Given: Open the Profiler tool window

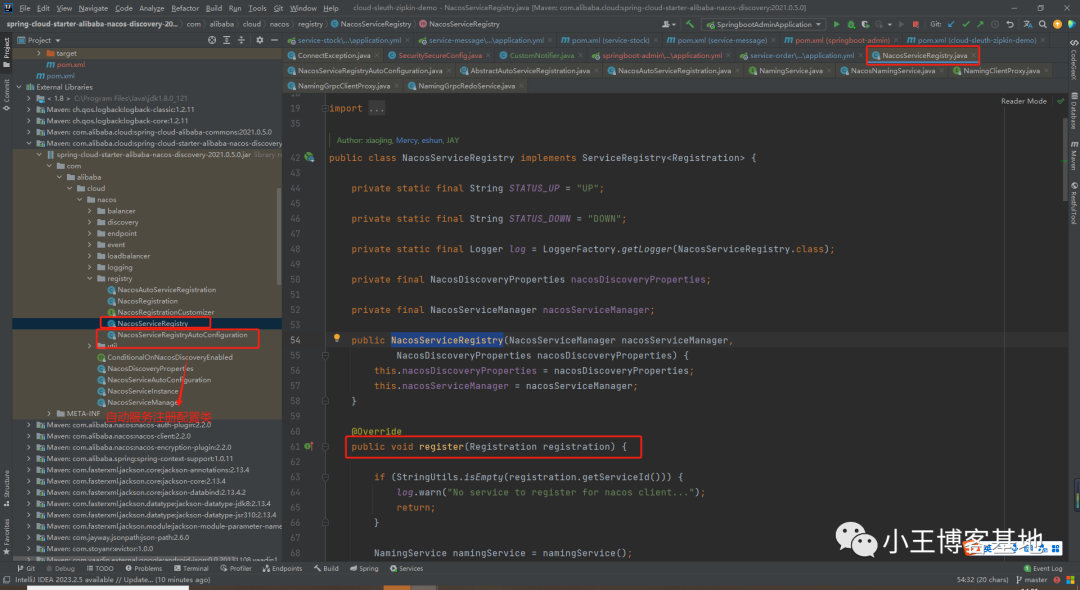Looking at the screenshot, I should 236,569.
